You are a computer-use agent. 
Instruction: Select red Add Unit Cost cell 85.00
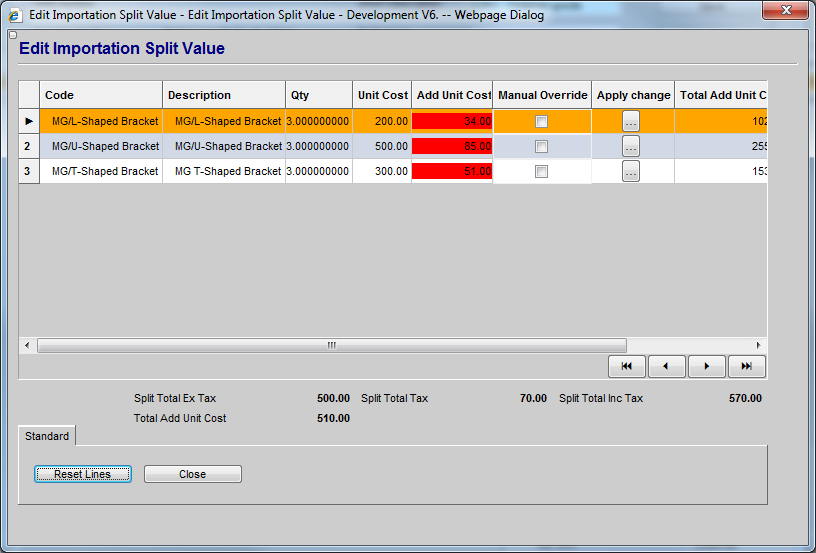(x=452, y=146)
